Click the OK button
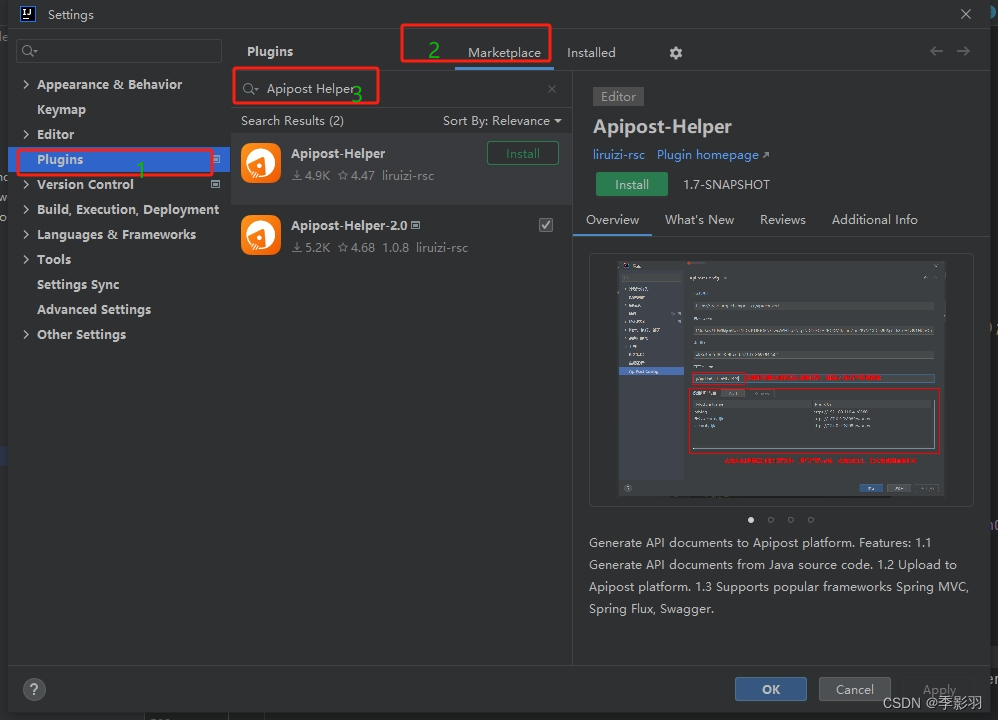This screenshot has width=998, height=720. 771,689
